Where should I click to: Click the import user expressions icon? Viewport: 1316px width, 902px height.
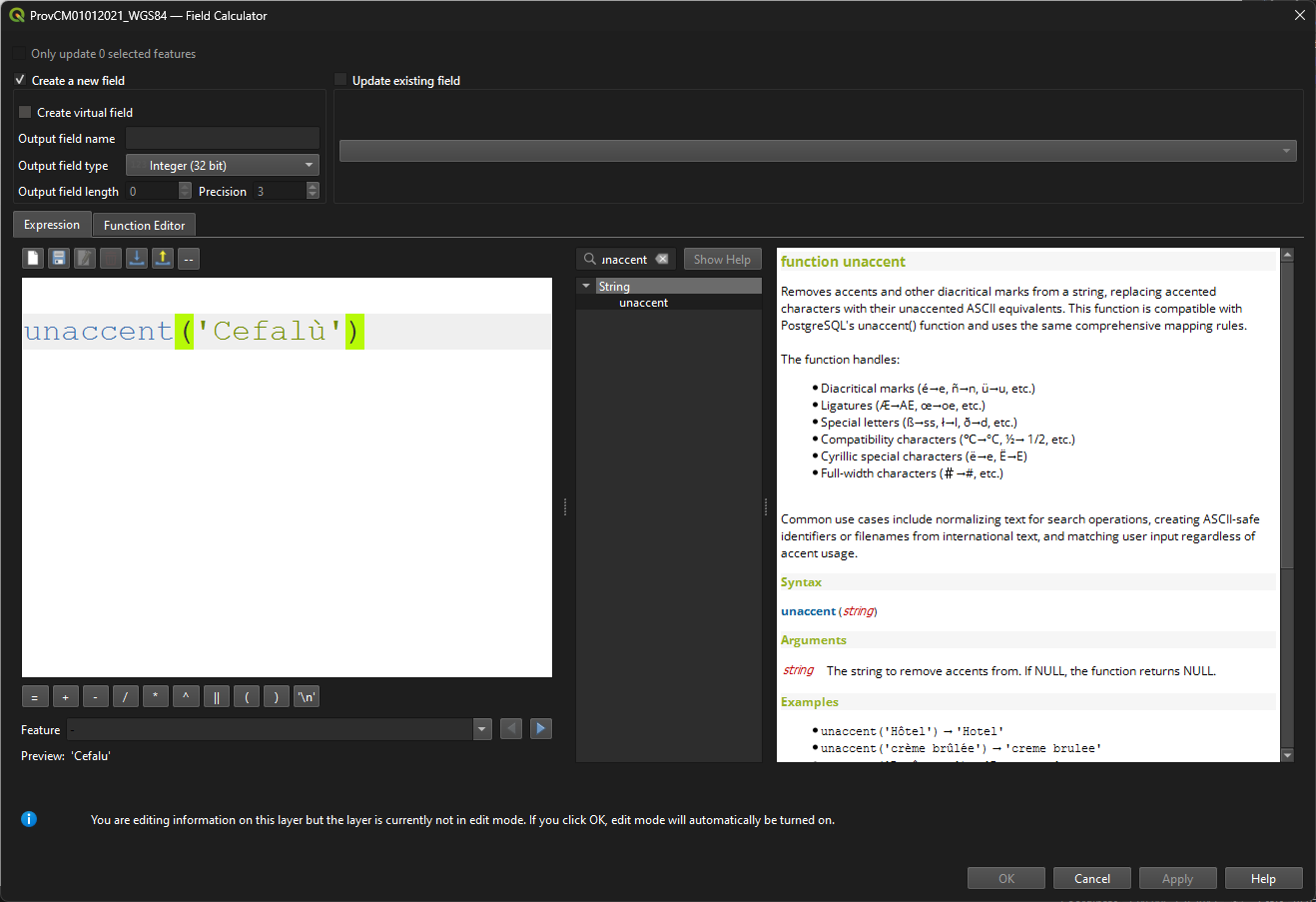click(x=137, y=259)
